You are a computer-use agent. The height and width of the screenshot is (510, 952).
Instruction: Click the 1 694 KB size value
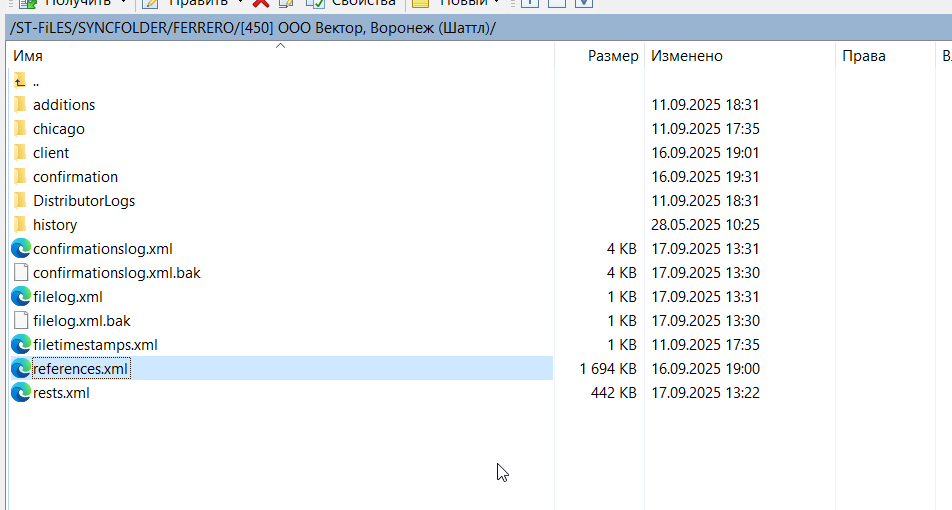click(x=608, y=369)
